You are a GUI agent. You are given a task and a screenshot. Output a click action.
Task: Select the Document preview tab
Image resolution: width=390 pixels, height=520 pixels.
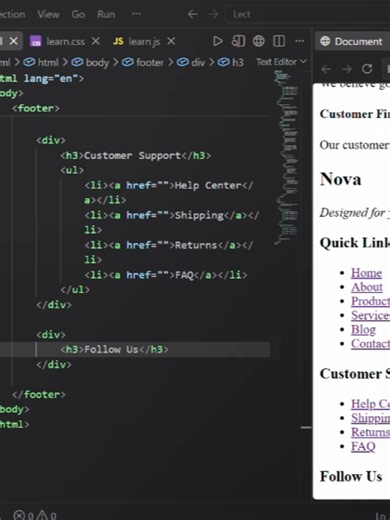(x=352, y=41)
